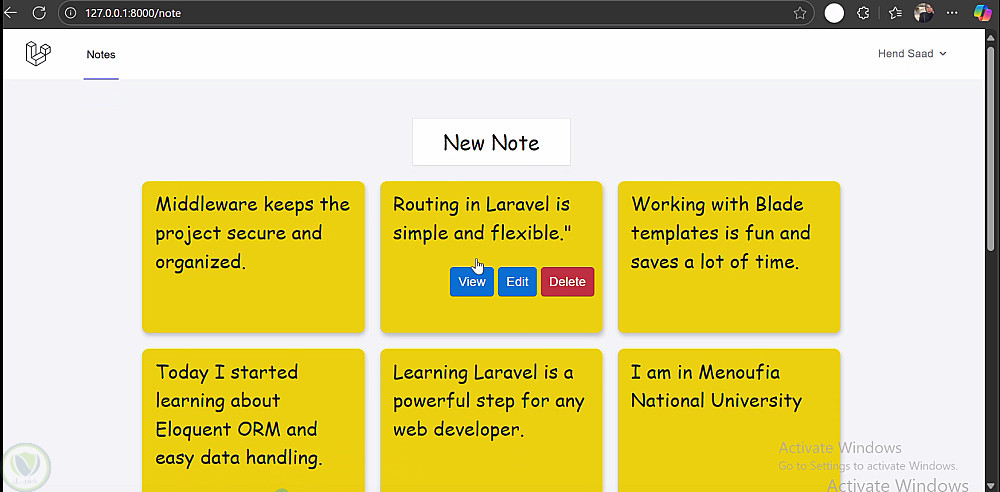The height and width of the screenshot is (492, 1000).
Task: Delete the Routing in Laravel note
Action: (567, 282)
